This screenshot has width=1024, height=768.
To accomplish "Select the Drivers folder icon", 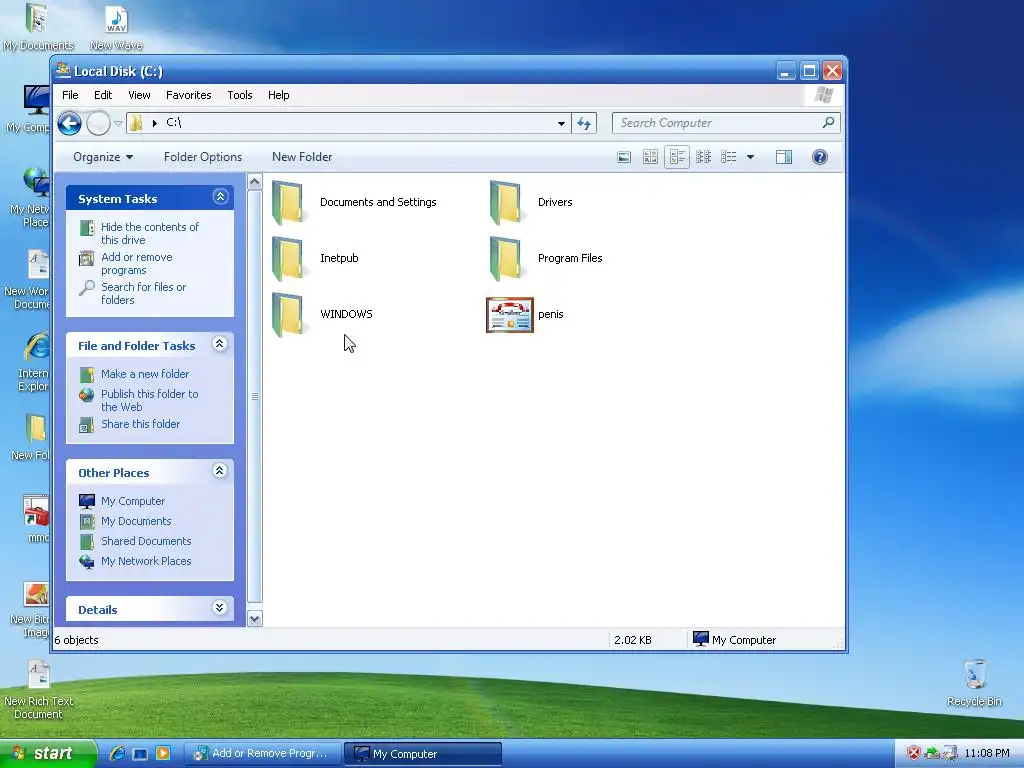I will pyautogui.click(x=506, y=202).
